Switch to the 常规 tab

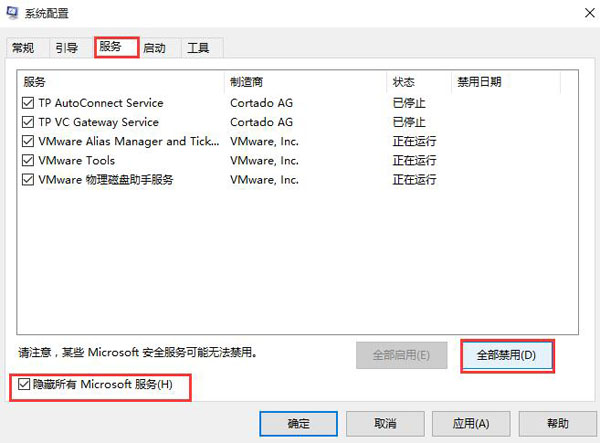22,48
